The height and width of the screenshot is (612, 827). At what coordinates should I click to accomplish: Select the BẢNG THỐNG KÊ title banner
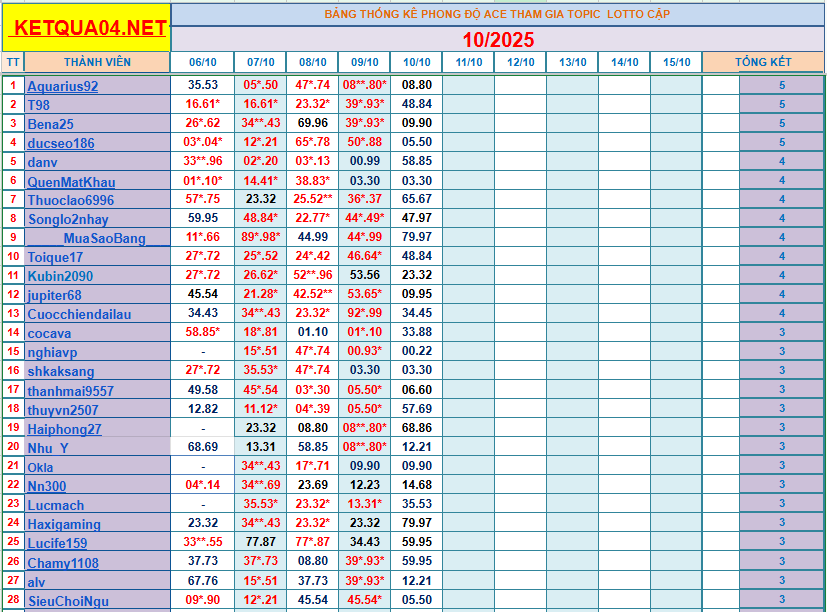(498, 14)
